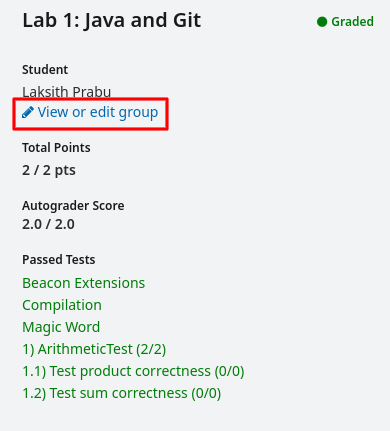Select the 2.0 / 2.0 autograder value
Image resolution: width=390 pixels, height=431 pixels.
48,224
